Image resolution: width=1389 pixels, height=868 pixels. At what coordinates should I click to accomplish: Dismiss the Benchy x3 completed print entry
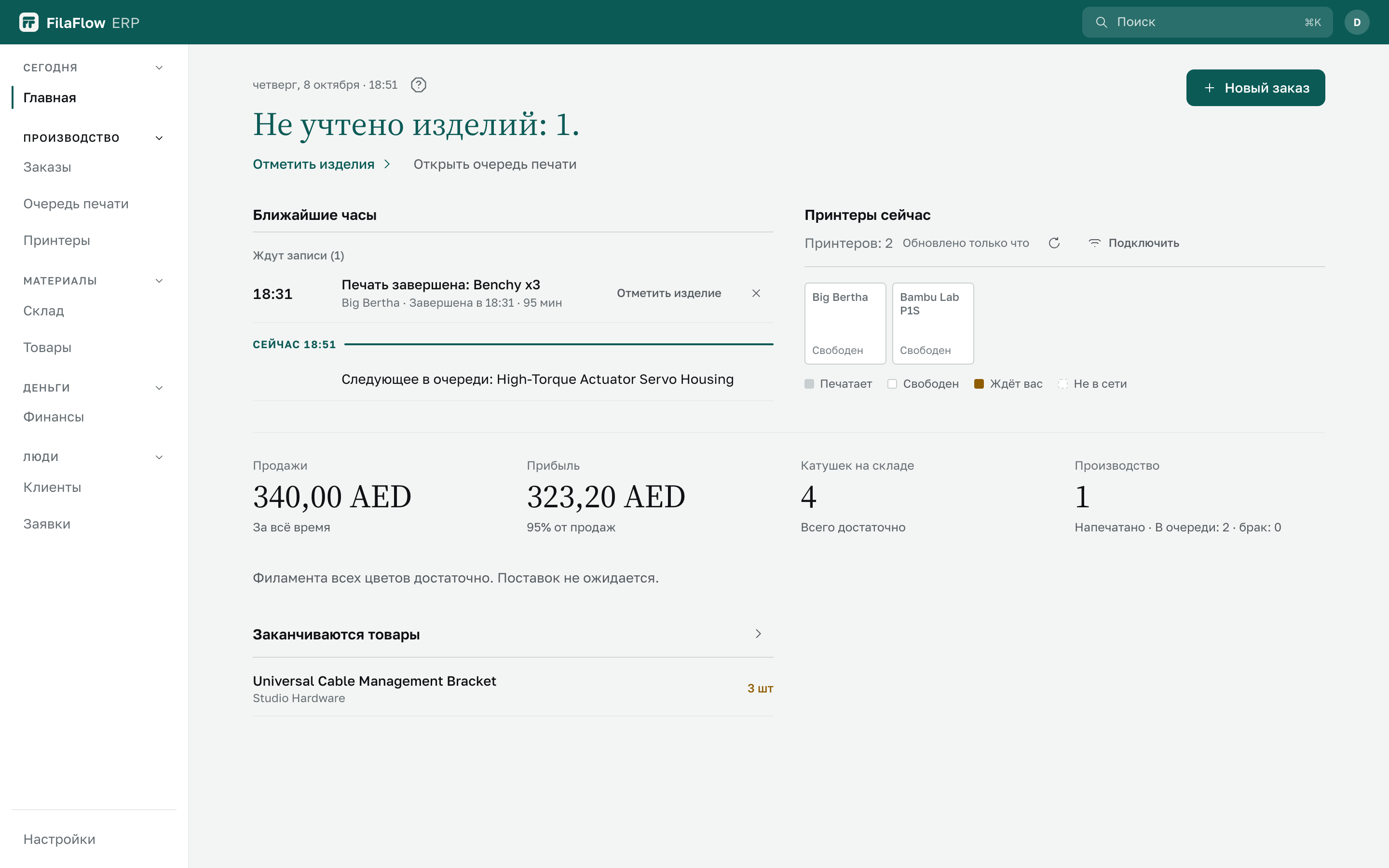756,293
